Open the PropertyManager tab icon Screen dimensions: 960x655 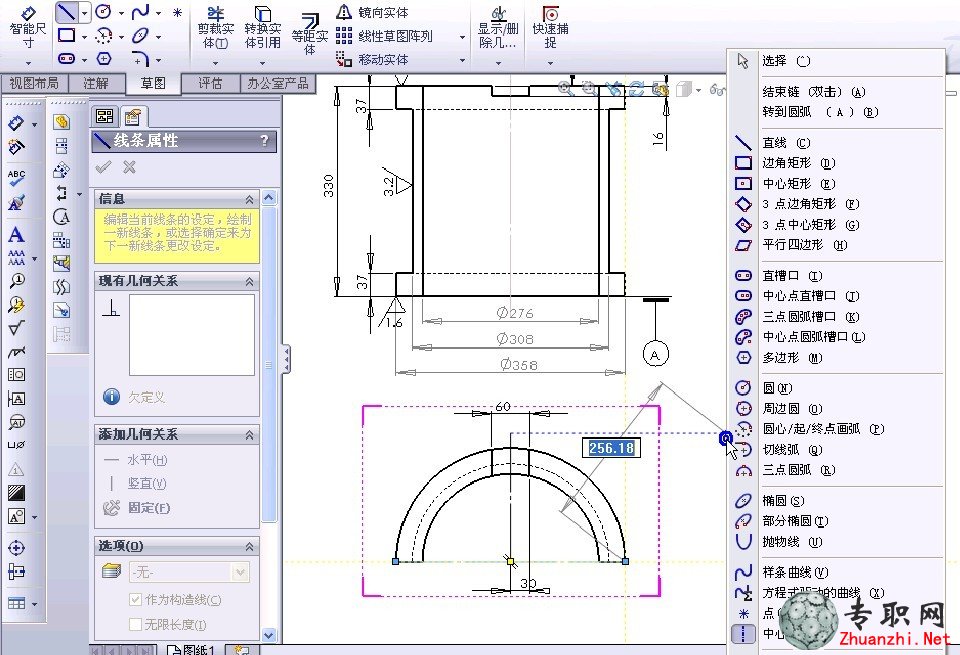point(132,116)
